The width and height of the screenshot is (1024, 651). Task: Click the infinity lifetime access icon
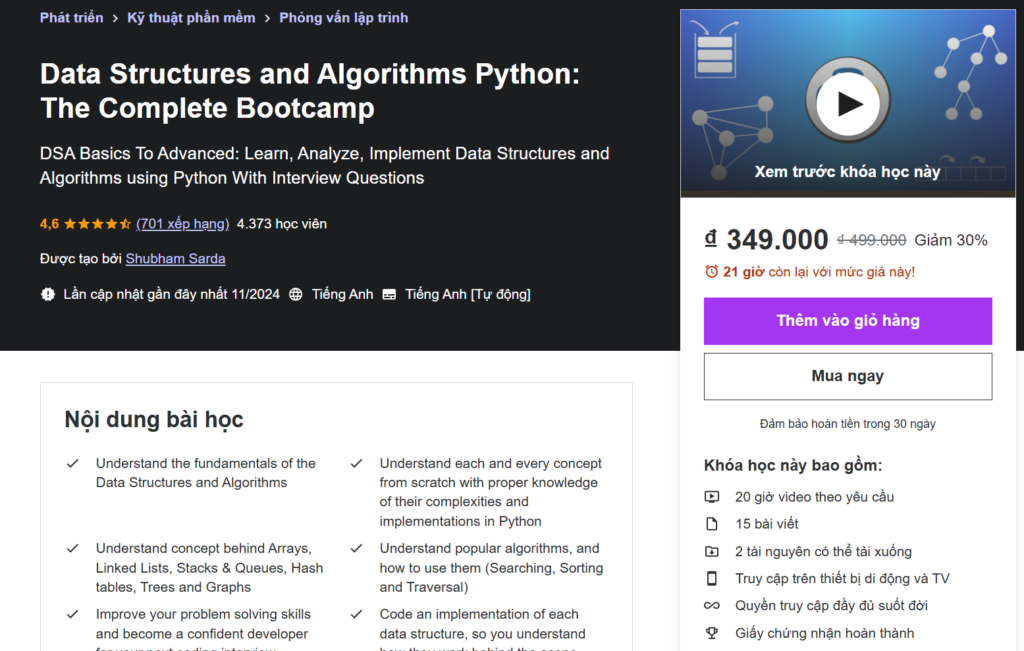[x=712, y=605]
